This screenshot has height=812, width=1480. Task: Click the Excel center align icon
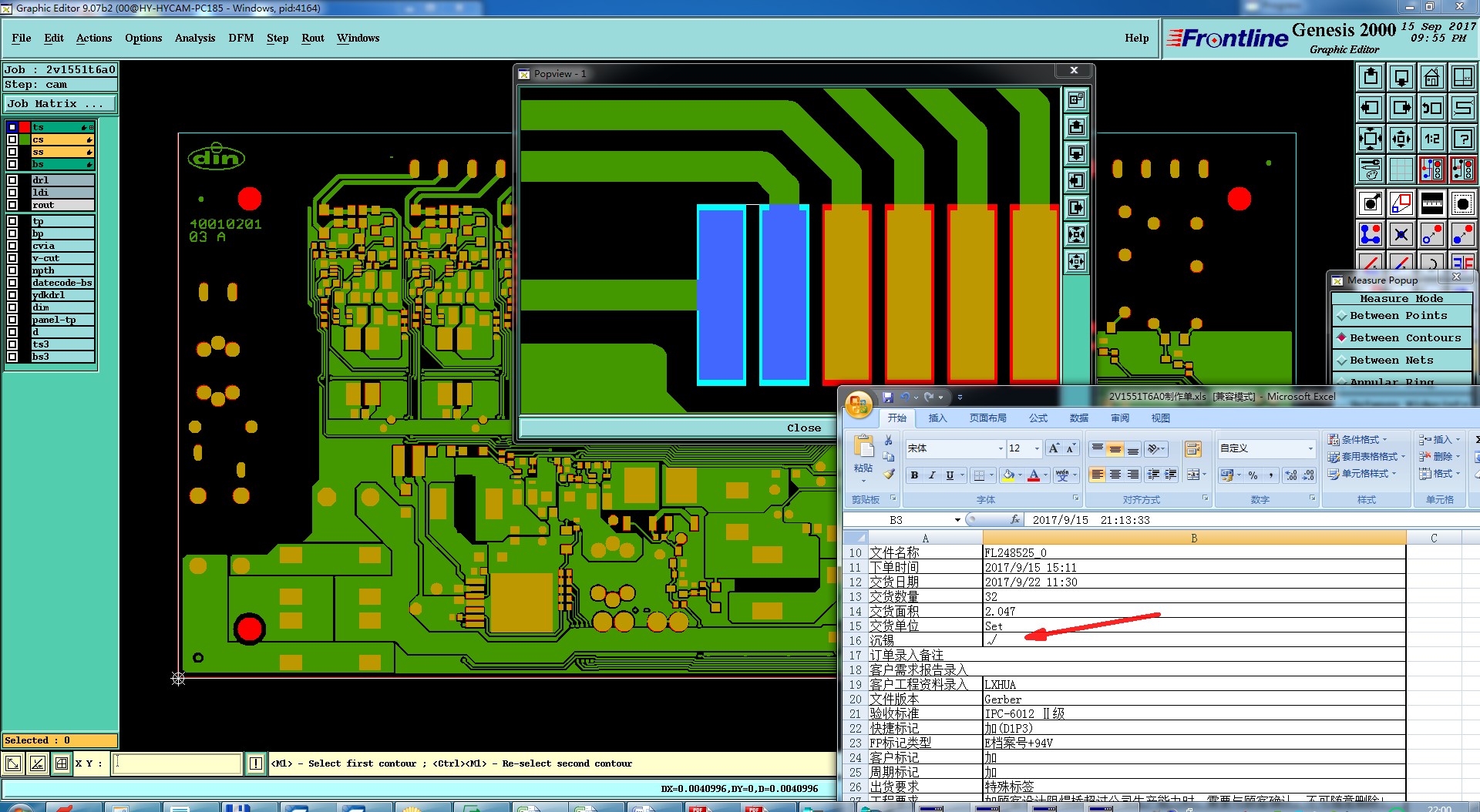click(1115, 475)
